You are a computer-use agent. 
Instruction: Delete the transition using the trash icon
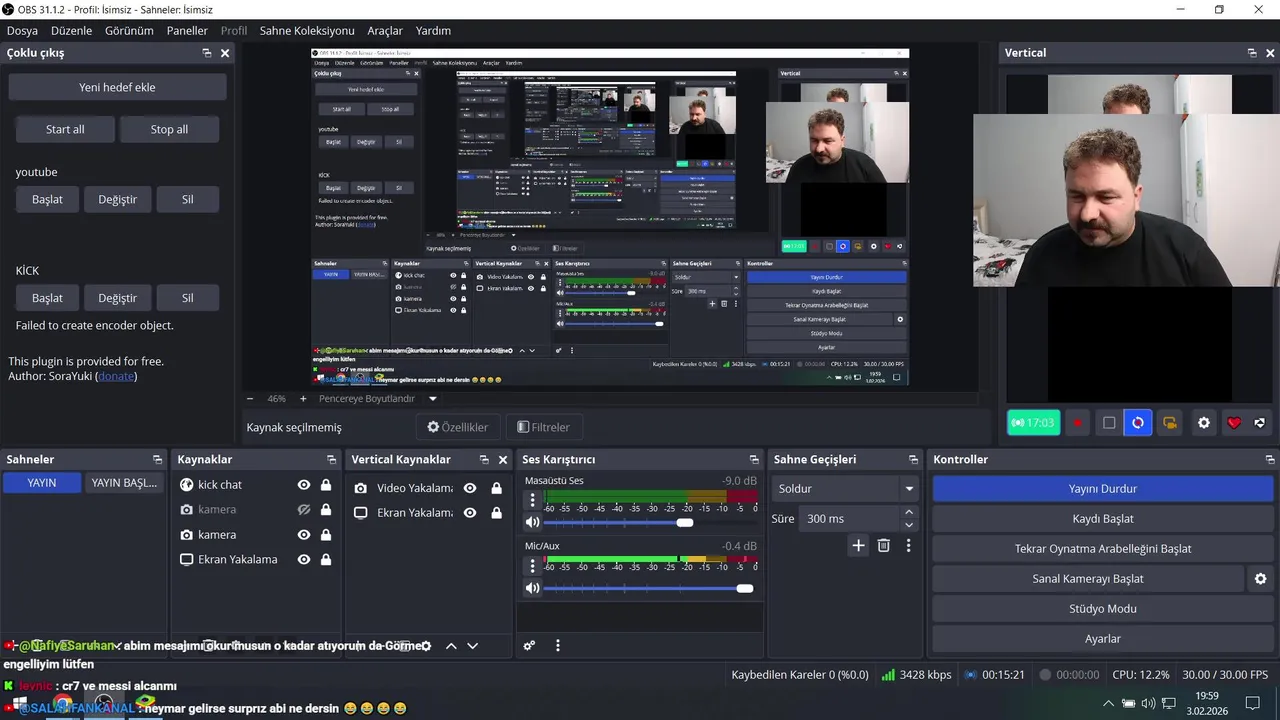(883, 545)
